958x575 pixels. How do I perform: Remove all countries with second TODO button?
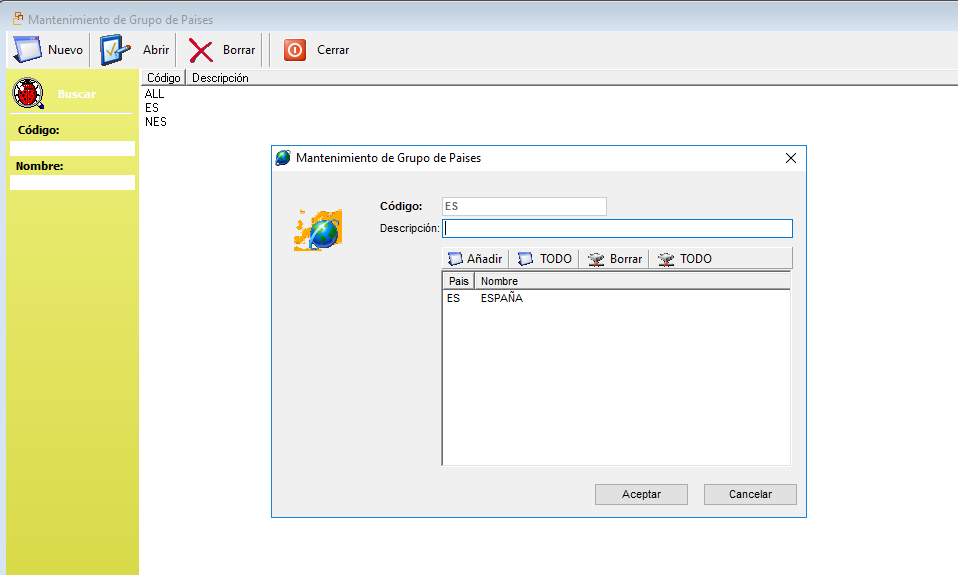pos(666,259)
